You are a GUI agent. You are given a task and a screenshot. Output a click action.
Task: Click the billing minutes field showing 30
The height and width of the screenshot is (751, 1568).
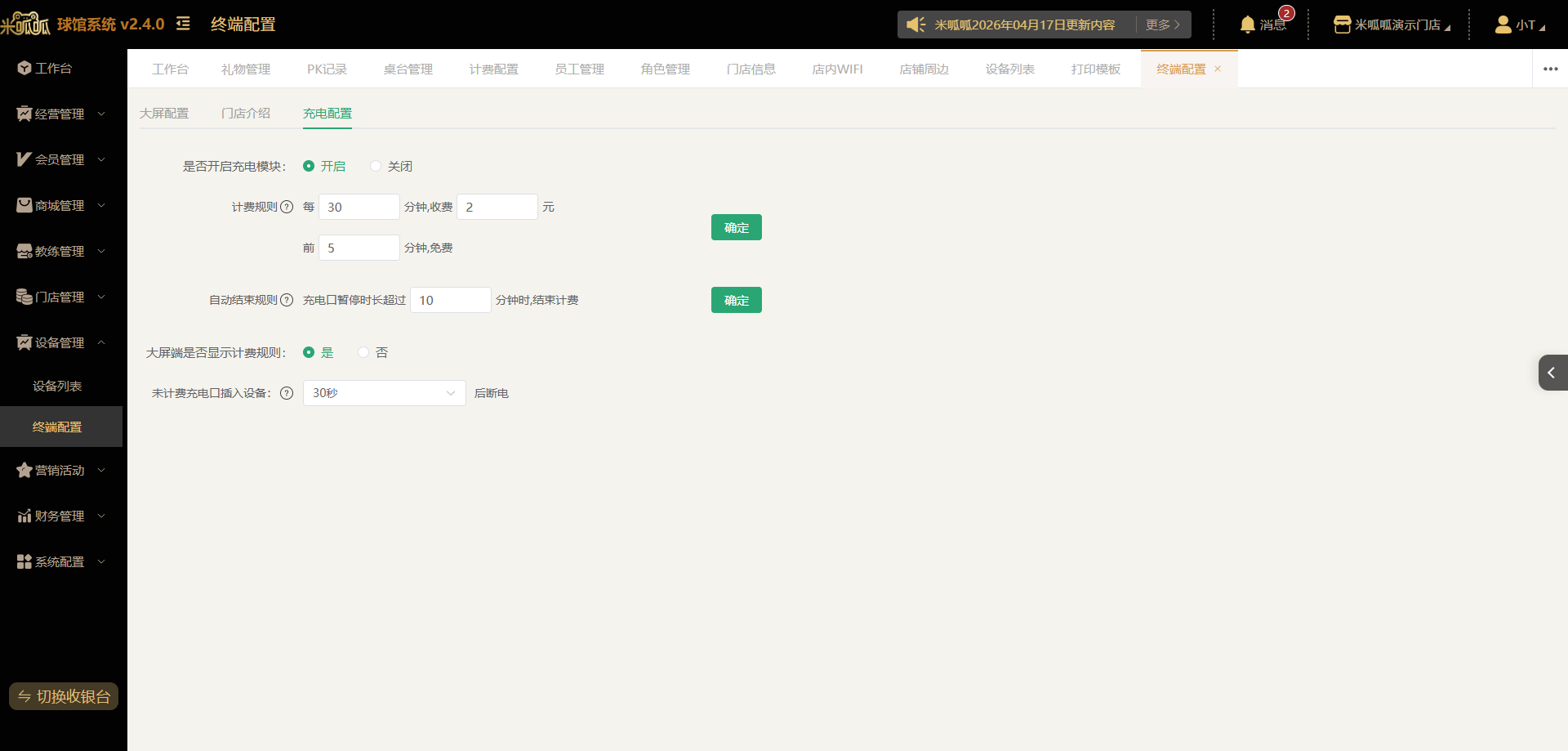[x=359, y=207]
